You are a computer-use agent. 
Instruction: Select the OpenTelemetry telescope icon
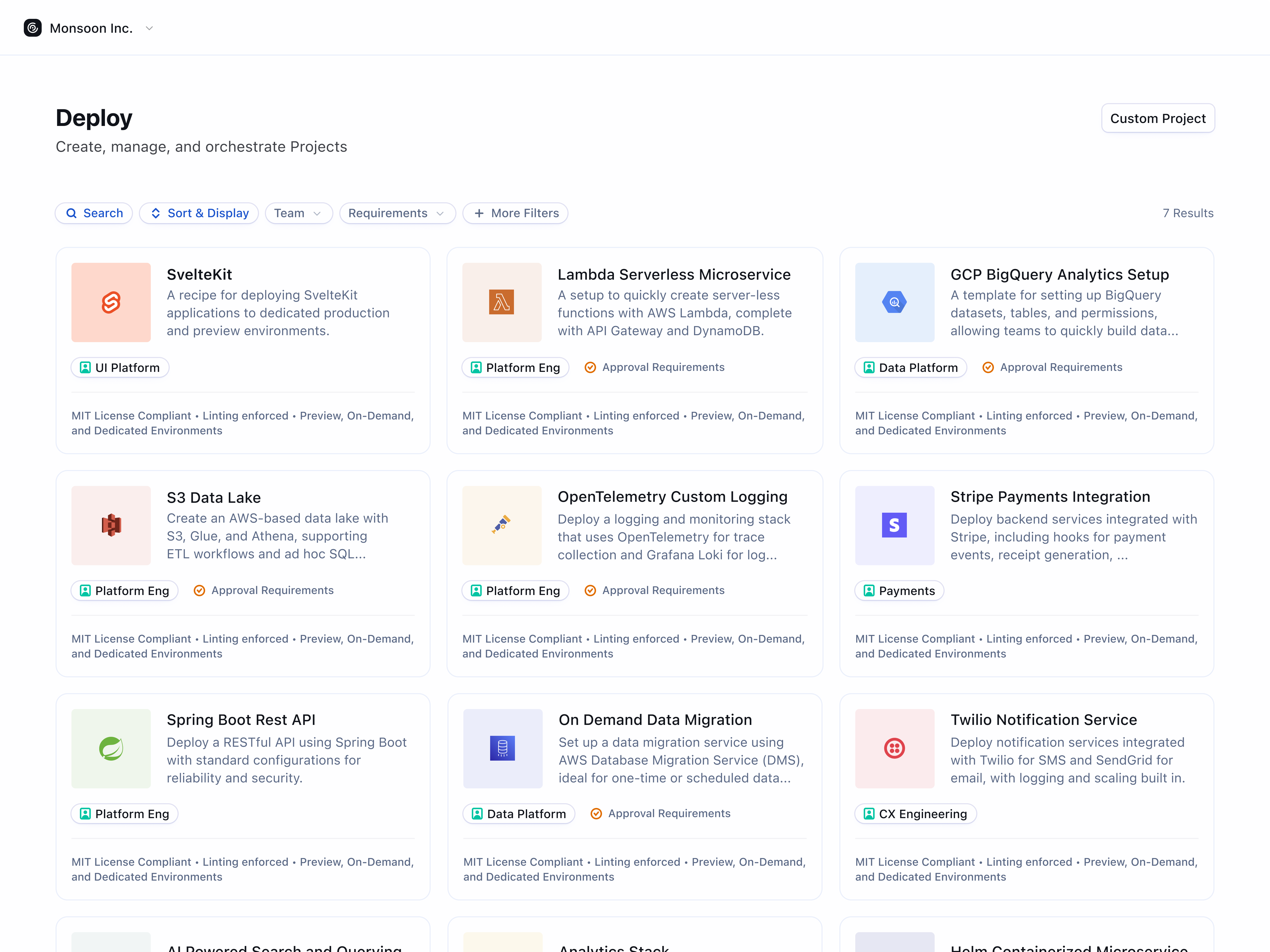502,525
